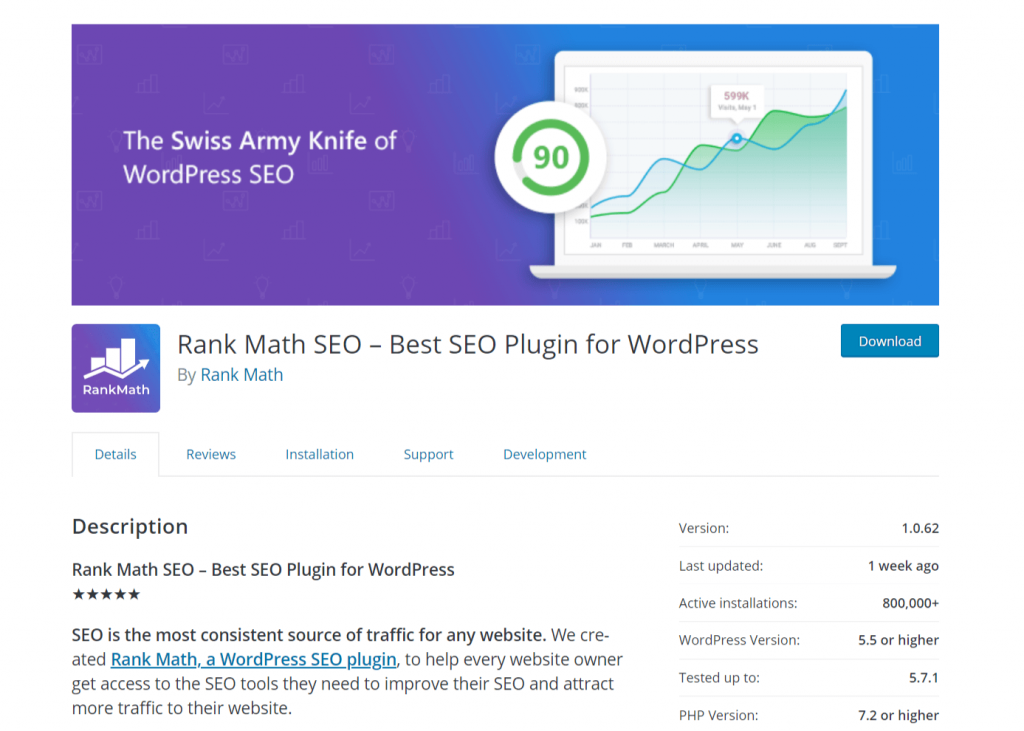This screenshot has width=1024, height=731.
Task: Click the '800,000+' active installations value
Action: [908, 603]
